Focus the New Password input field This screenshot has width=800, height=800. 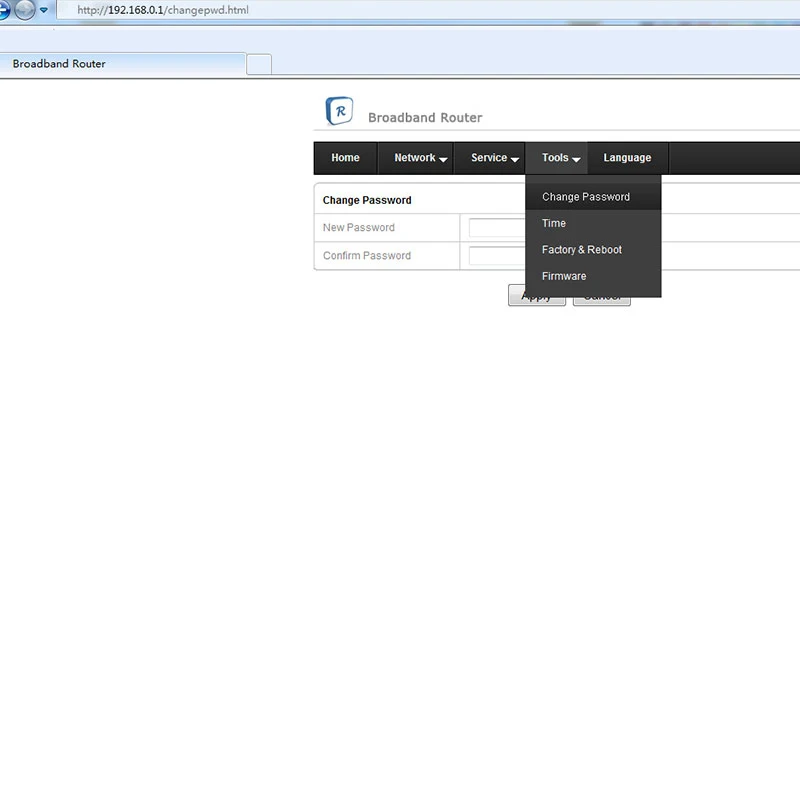coord(497,228)
